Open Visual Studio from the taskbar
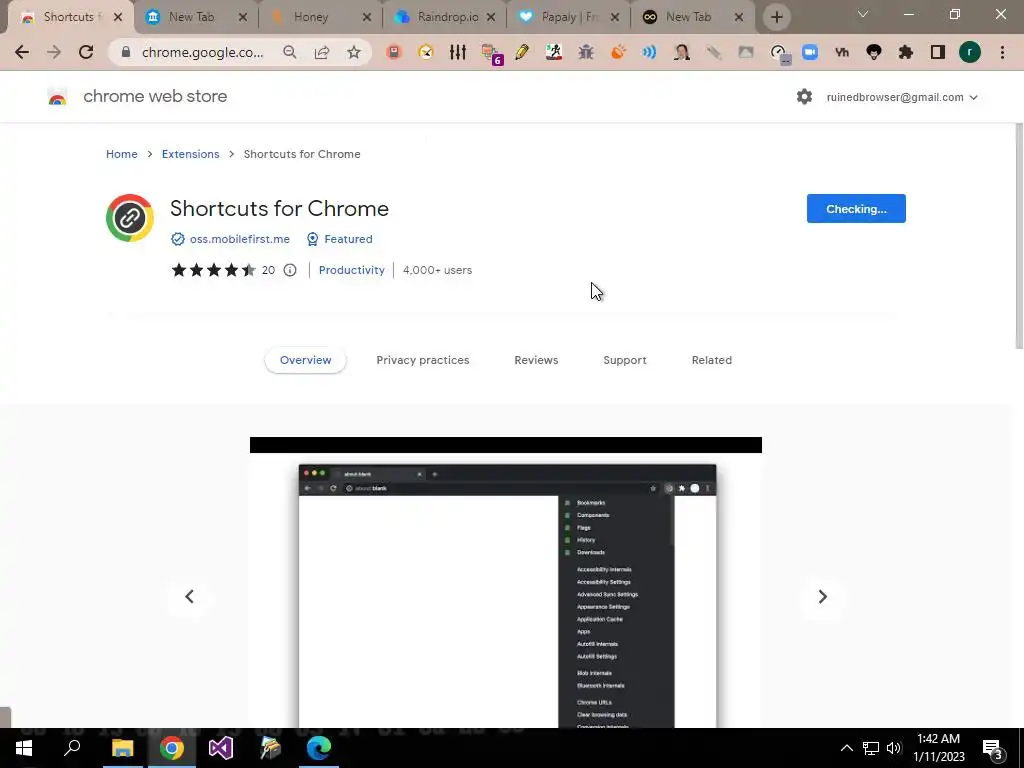The width and height of the screenshot is (1024, 768). coord(221,748)
